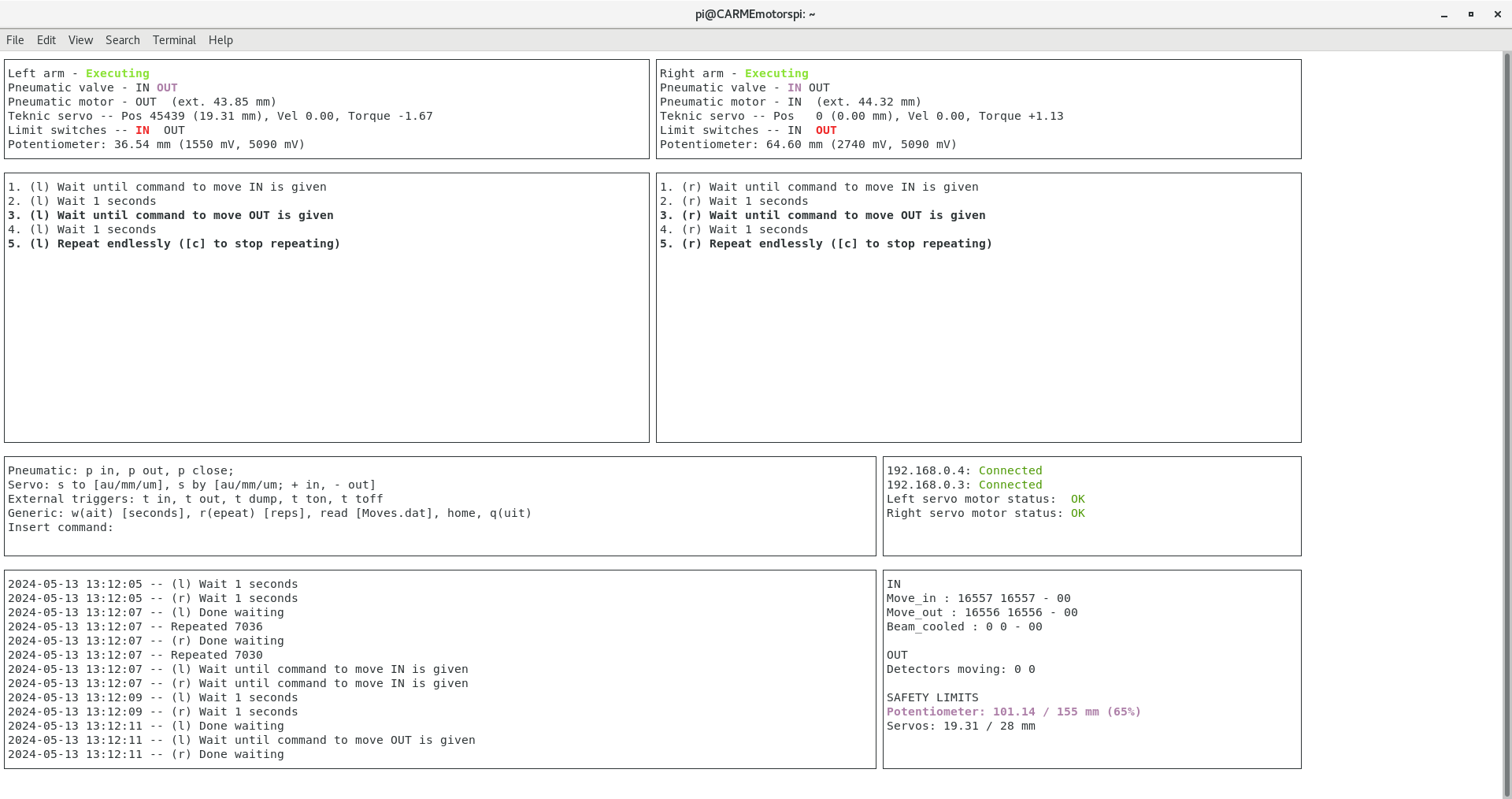Open the Search menu
The width and height of the screenshot is (1512, 799).
click(x=123, y=40)
